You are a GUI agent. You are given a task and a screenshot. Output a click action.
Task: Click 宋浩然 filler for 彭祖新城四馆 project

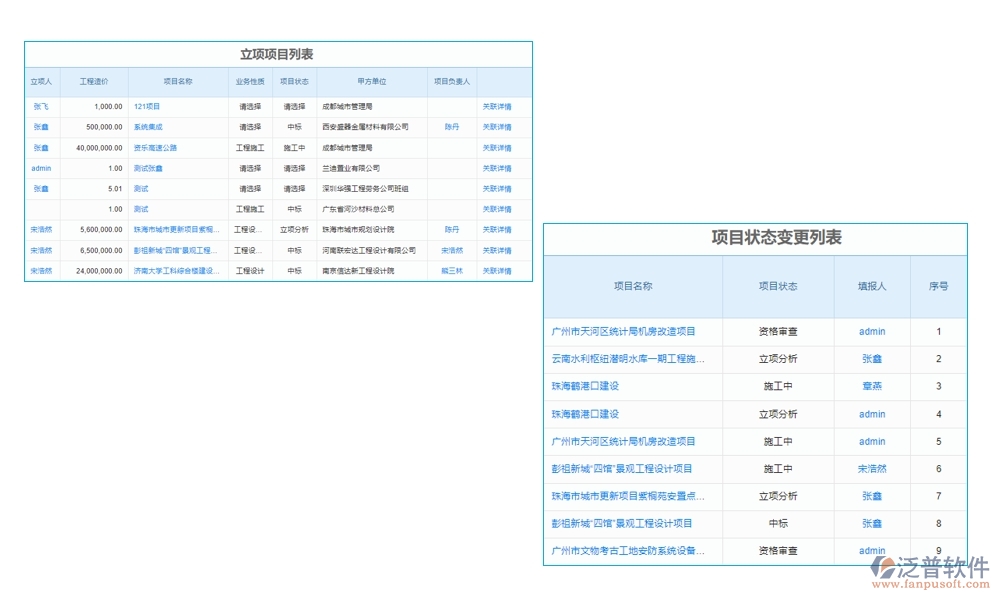[x=872, y=468]
